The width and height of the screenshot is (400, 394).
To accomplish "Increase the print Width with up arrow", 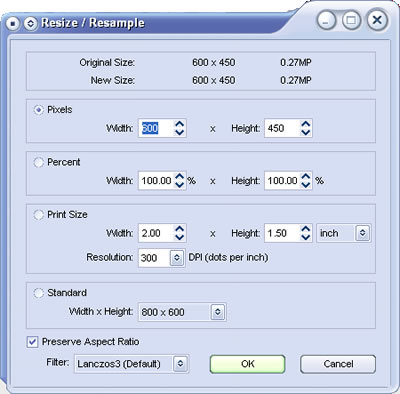I will pos(180,229).
